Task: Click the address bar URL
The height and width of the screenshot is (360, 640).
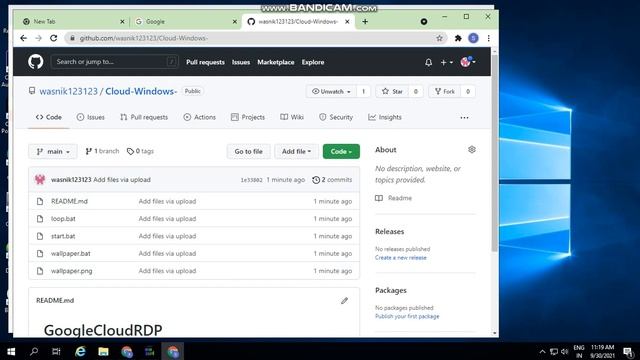Action: (x=144, y=38)
